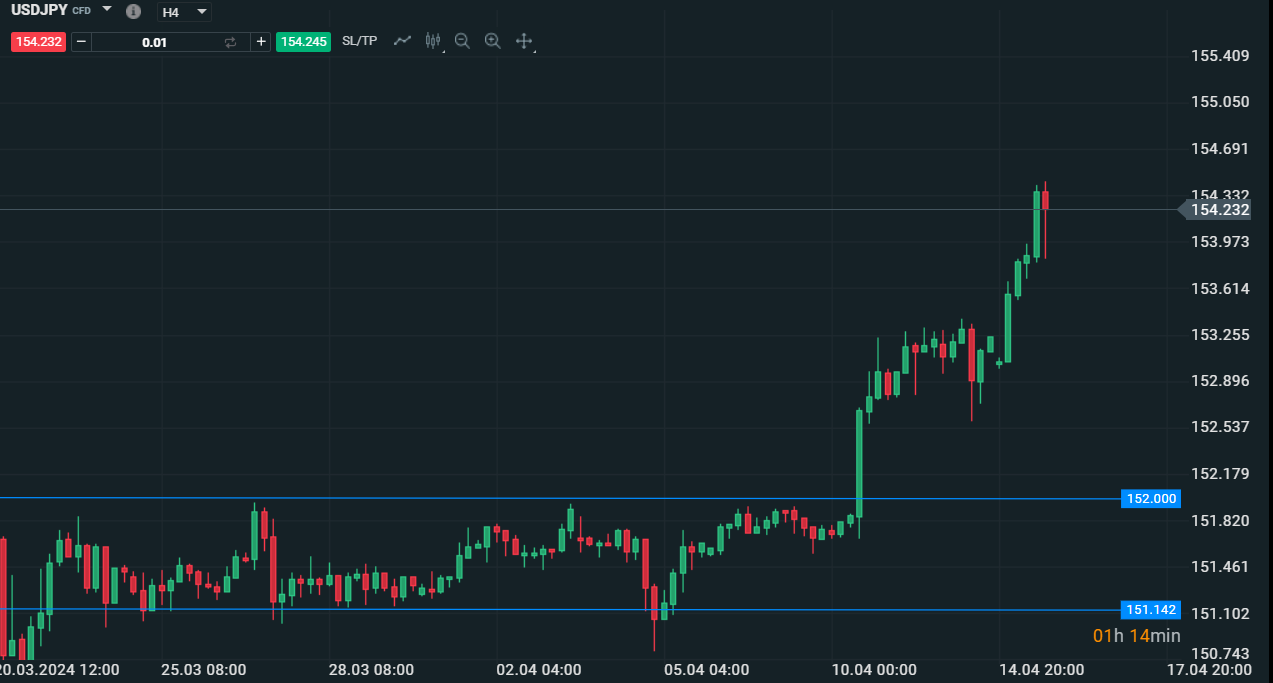Viewport: 1273px width, 683px height.
Task: Click the 152.896 price axis label
Action: [1221, 381]
